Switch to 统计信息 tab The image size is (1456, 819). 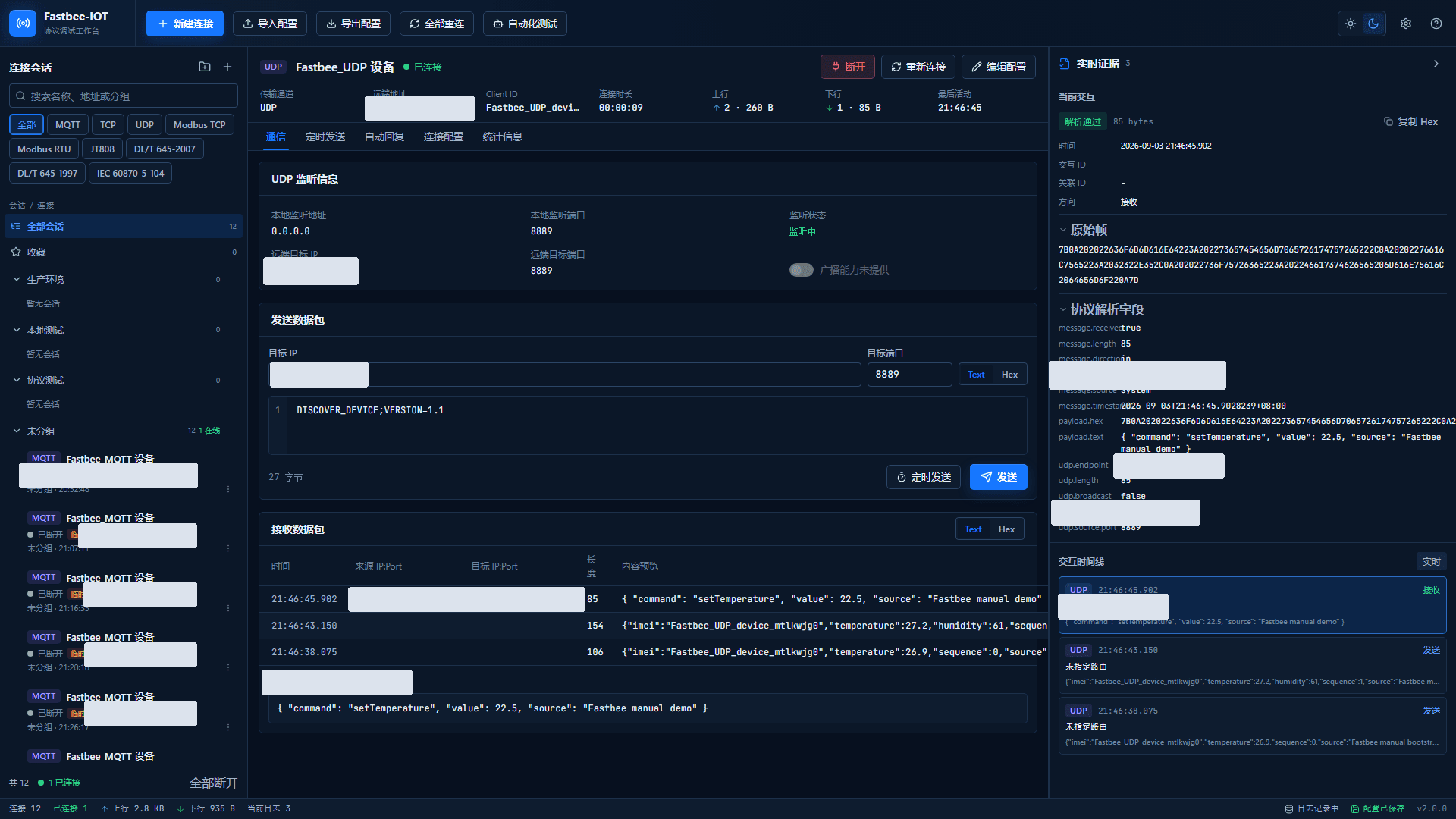503,137
